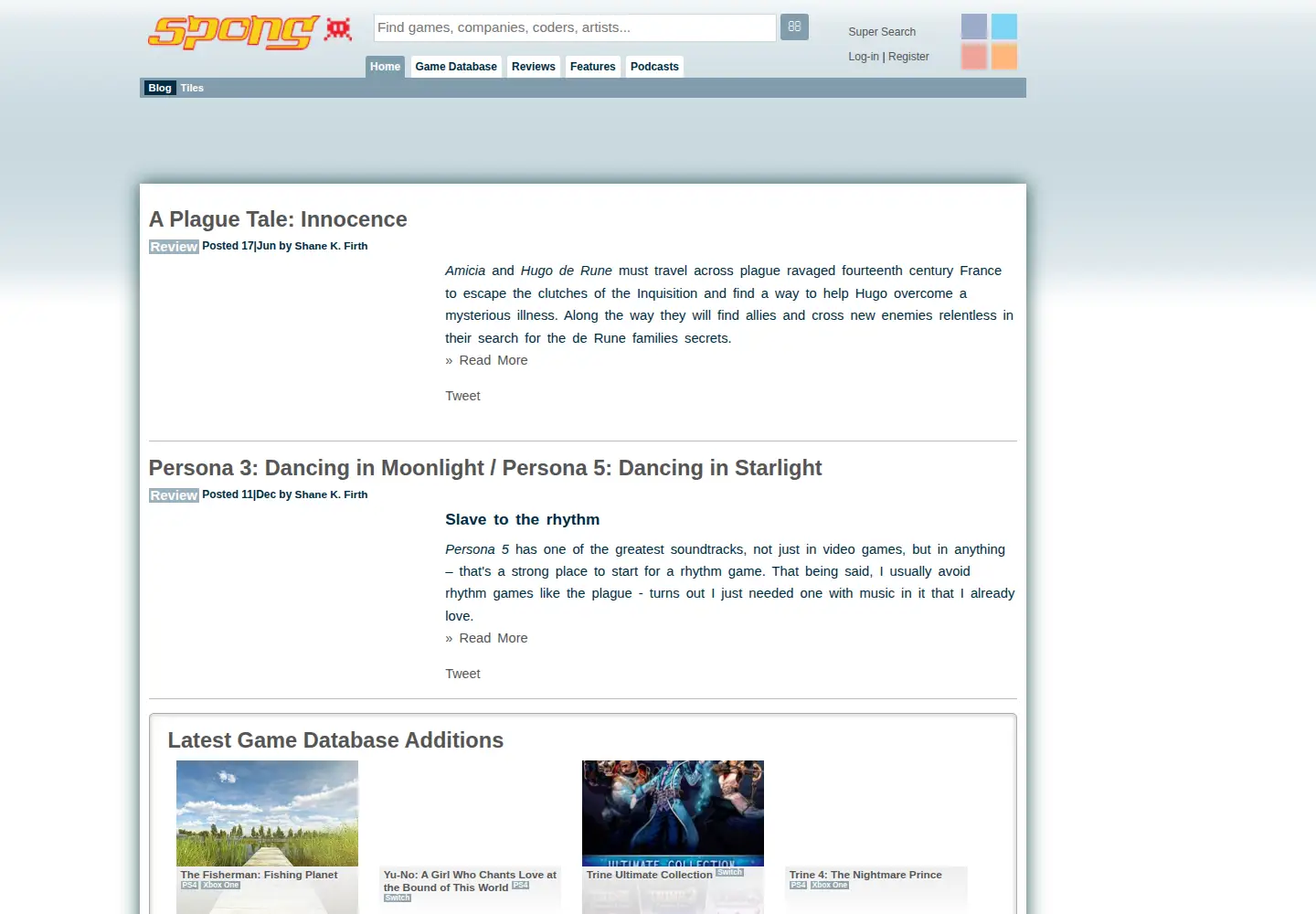
Task: Click Switch tag under Yu-No
Action: [x=398, y=898]
